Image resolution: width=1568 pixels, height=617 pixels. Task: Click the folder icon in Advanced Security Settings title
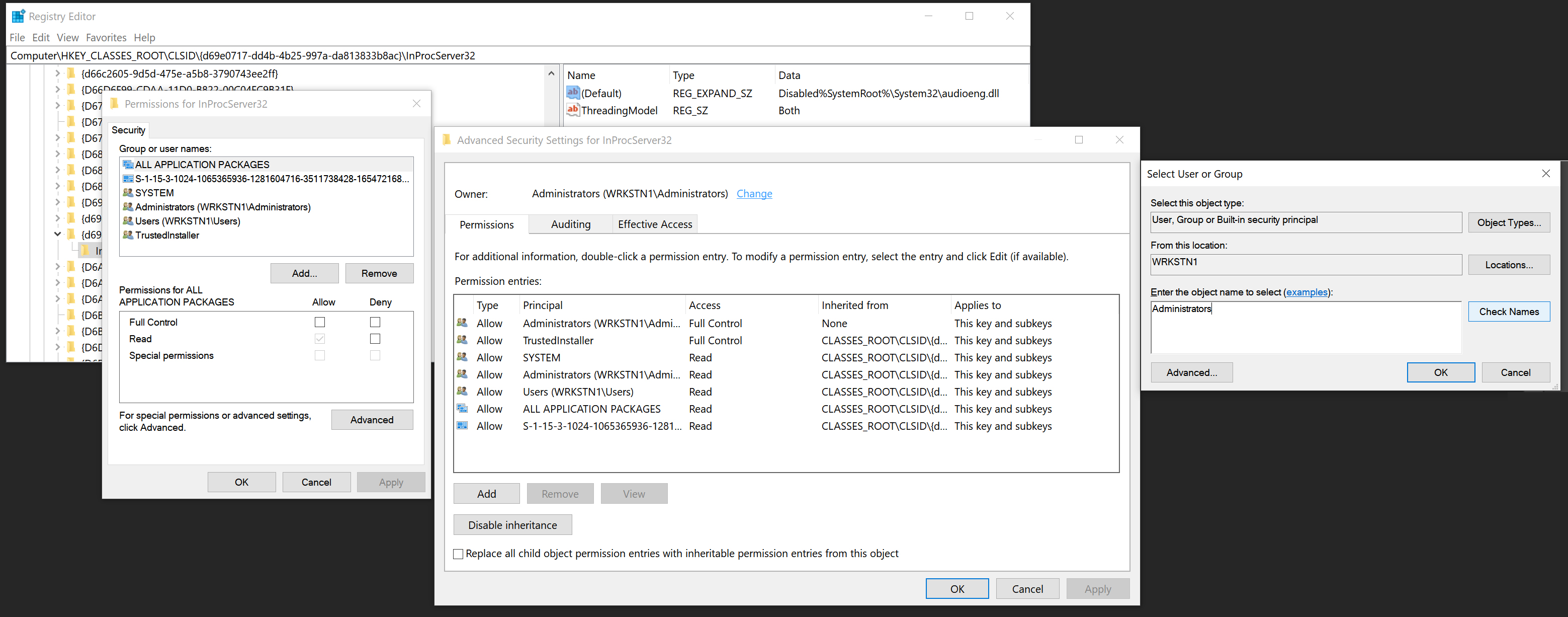446,140
